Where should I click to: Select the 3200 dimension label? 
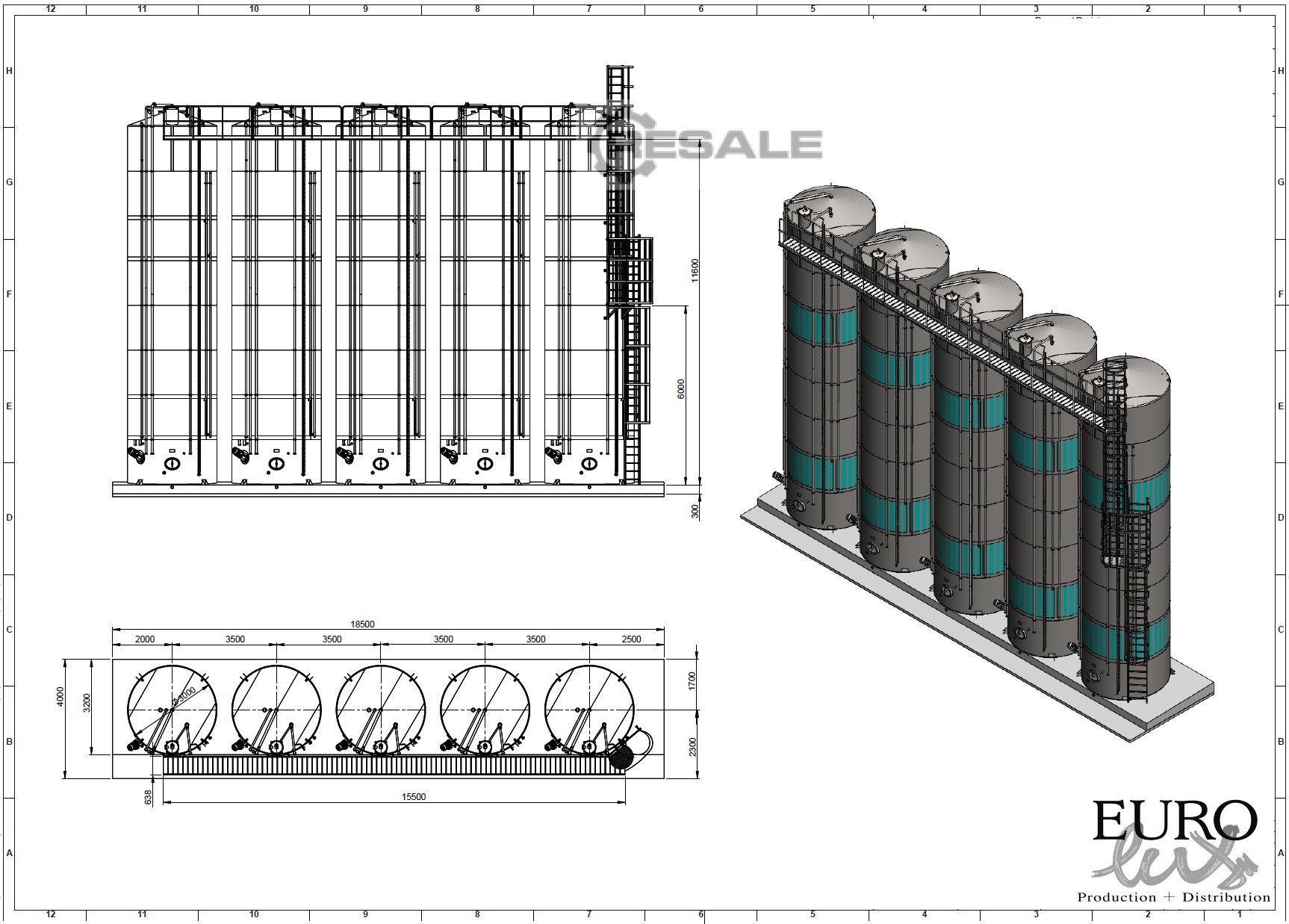pos(87,702)
